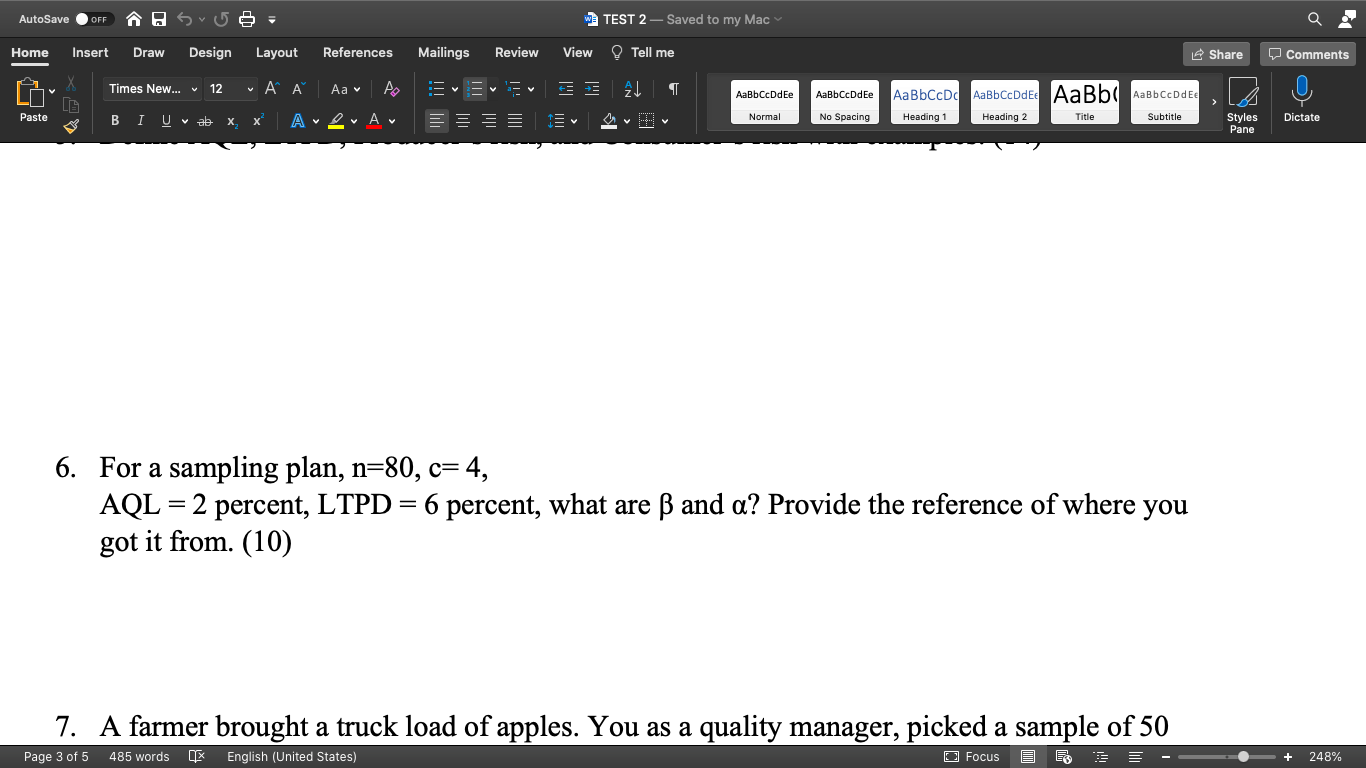Apply the Heading 1 style
1366x768 pixels.
click(x=924, y=101)
